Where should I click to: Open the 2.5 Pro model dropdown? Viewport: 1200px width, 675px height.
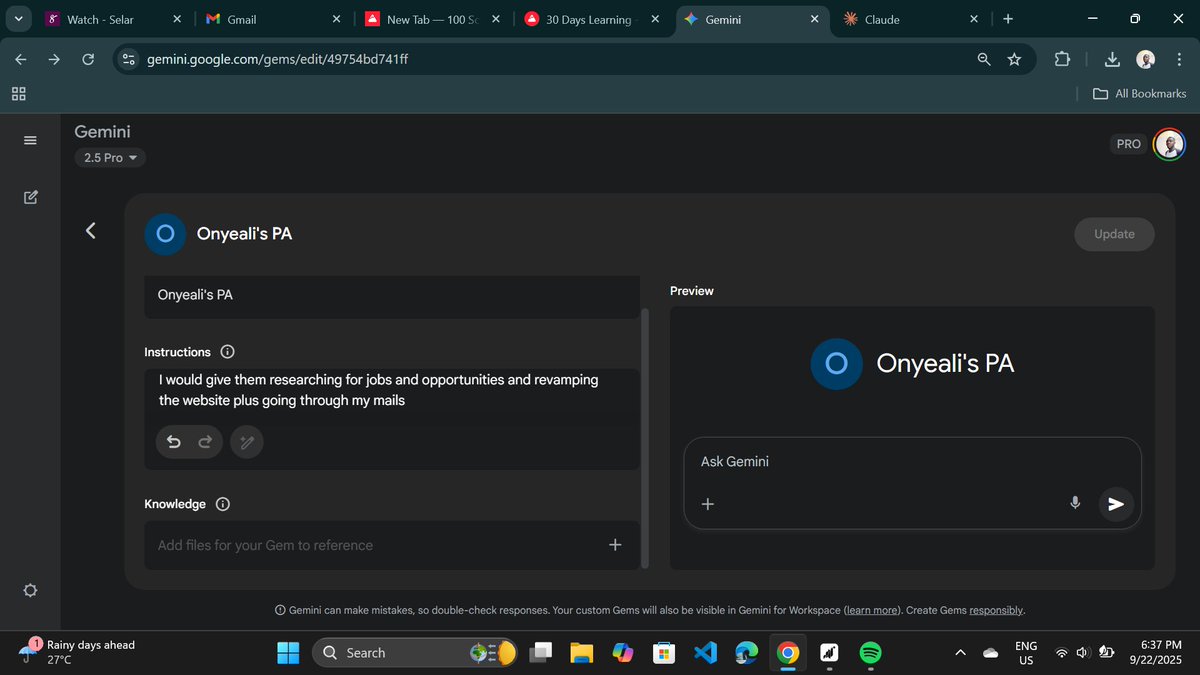[x=110, y=157]
